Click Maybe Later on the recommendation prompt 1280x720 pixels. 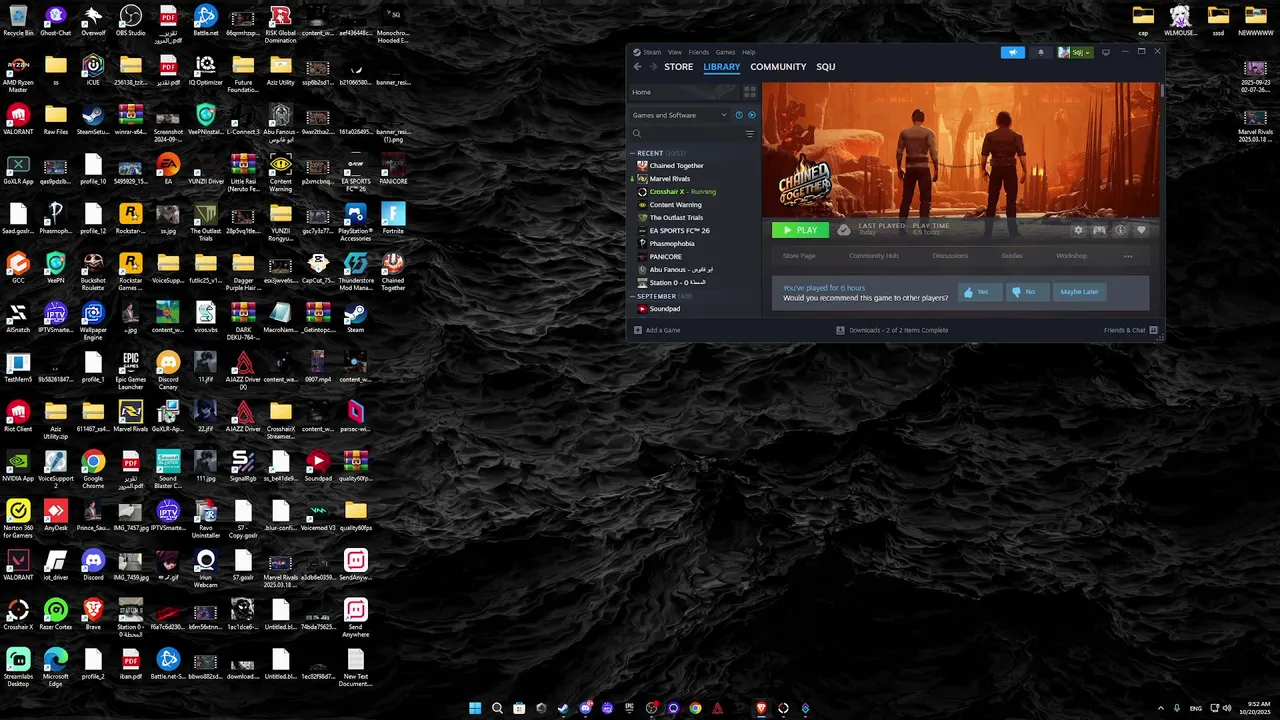[1079, 292]
